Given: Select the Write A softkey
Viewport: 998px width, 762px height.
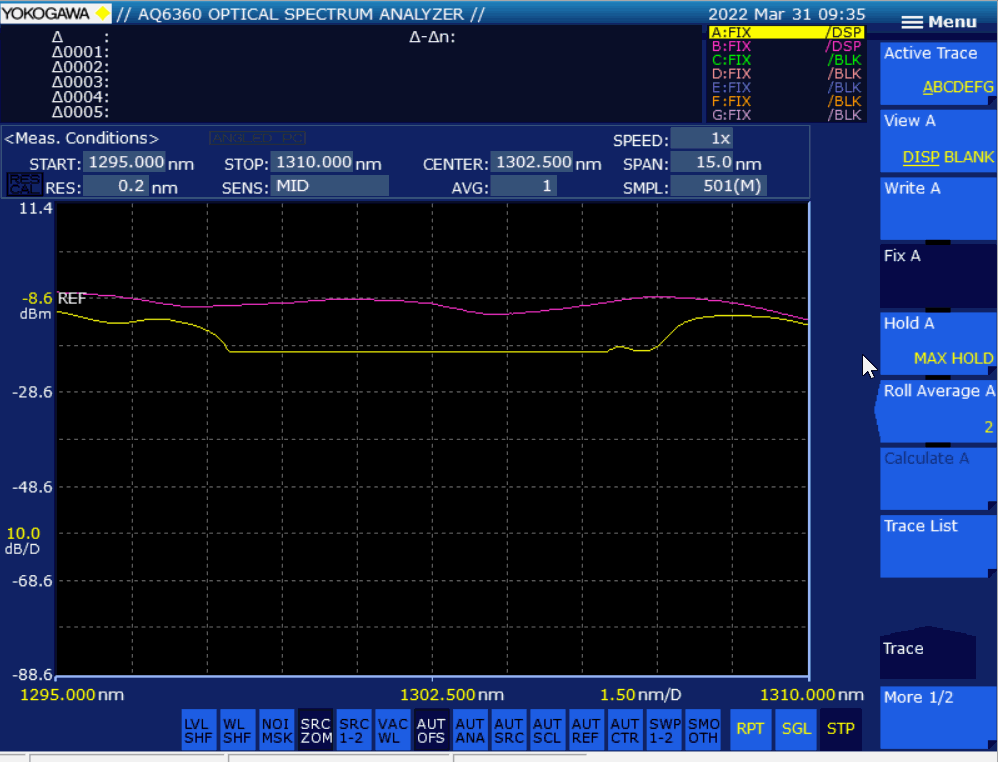Looking at the screenshot, I should (938, 208).
